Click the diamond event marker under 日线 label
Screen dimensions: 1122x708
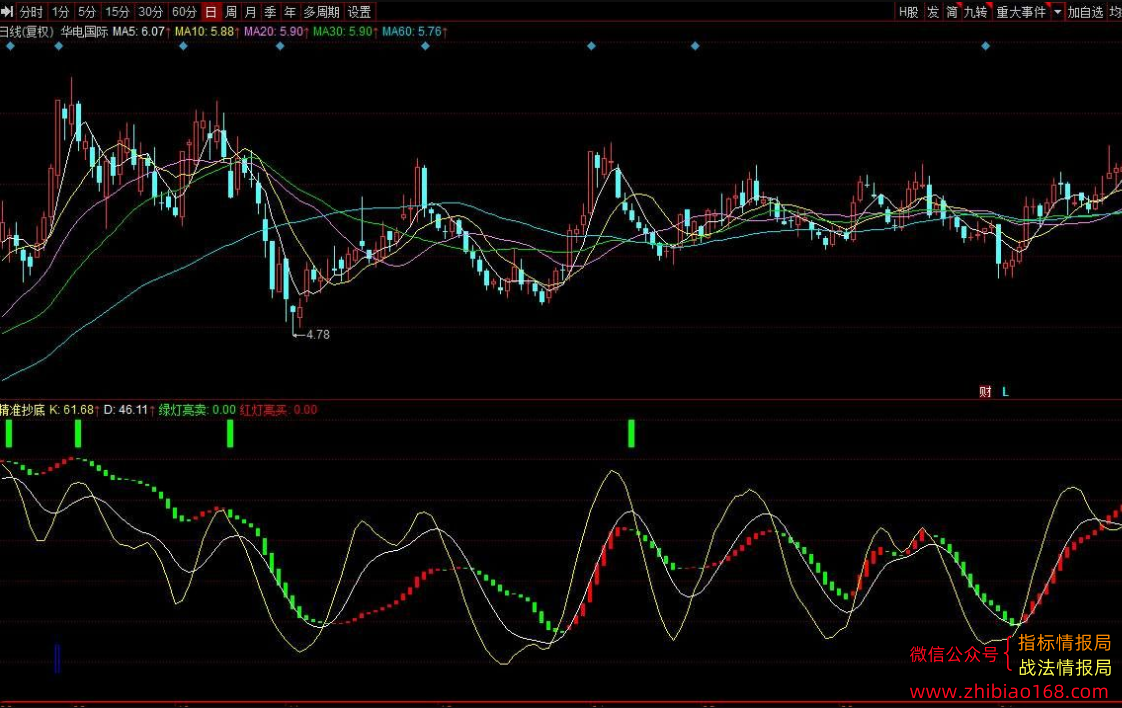click(10, 46)
